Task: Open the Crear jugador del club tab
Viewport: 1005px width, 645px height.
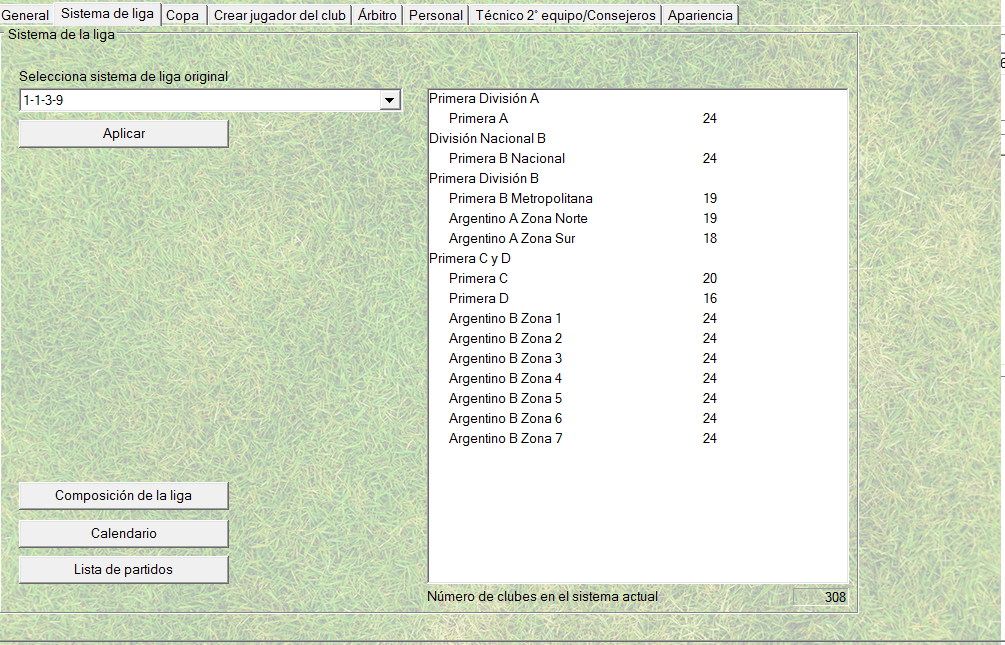Action: pyautogui.click(x=279, y=15)
